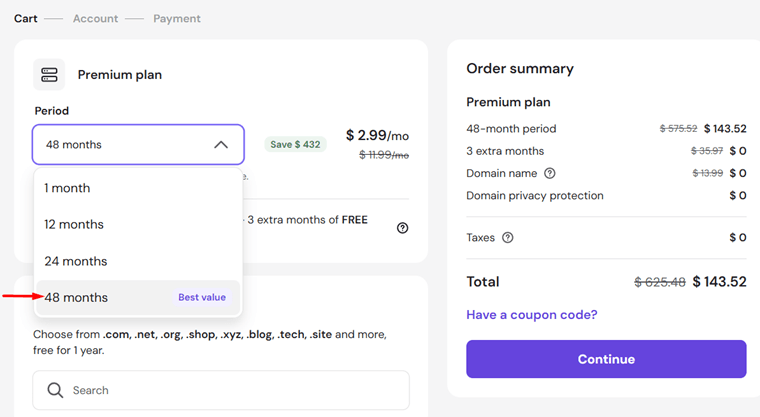Go to the Account step
760x417 pixels.
[95, 18]
